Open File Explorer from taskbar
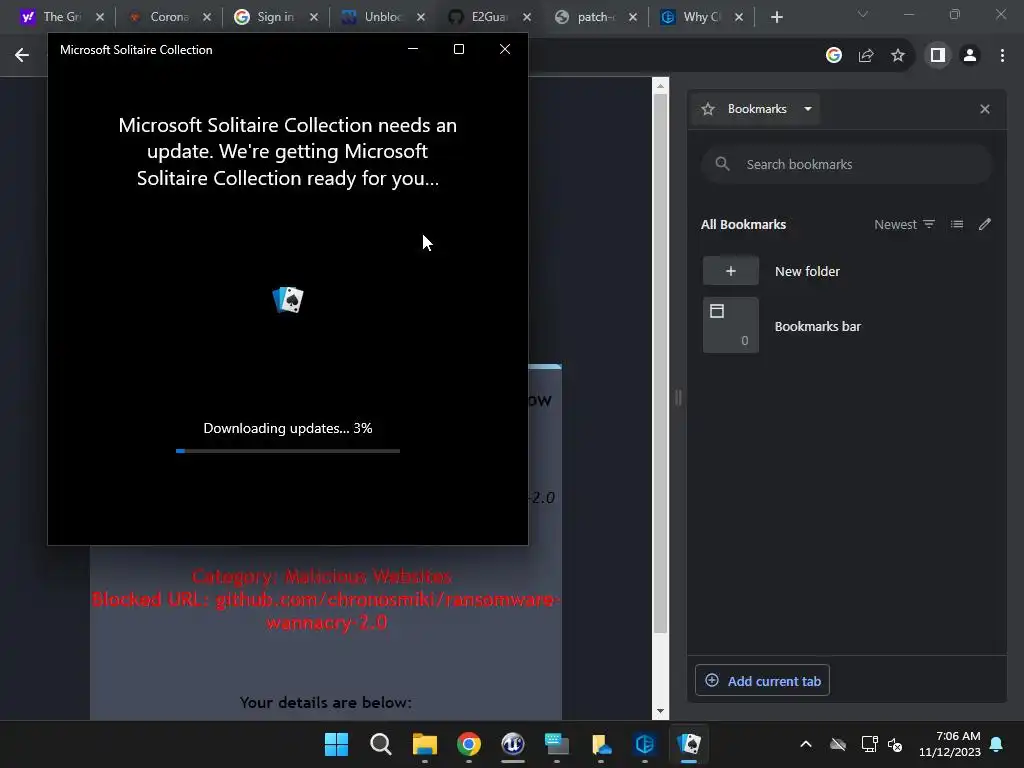Viewport: 1024px width, 768px height. (x=424, y=744)
